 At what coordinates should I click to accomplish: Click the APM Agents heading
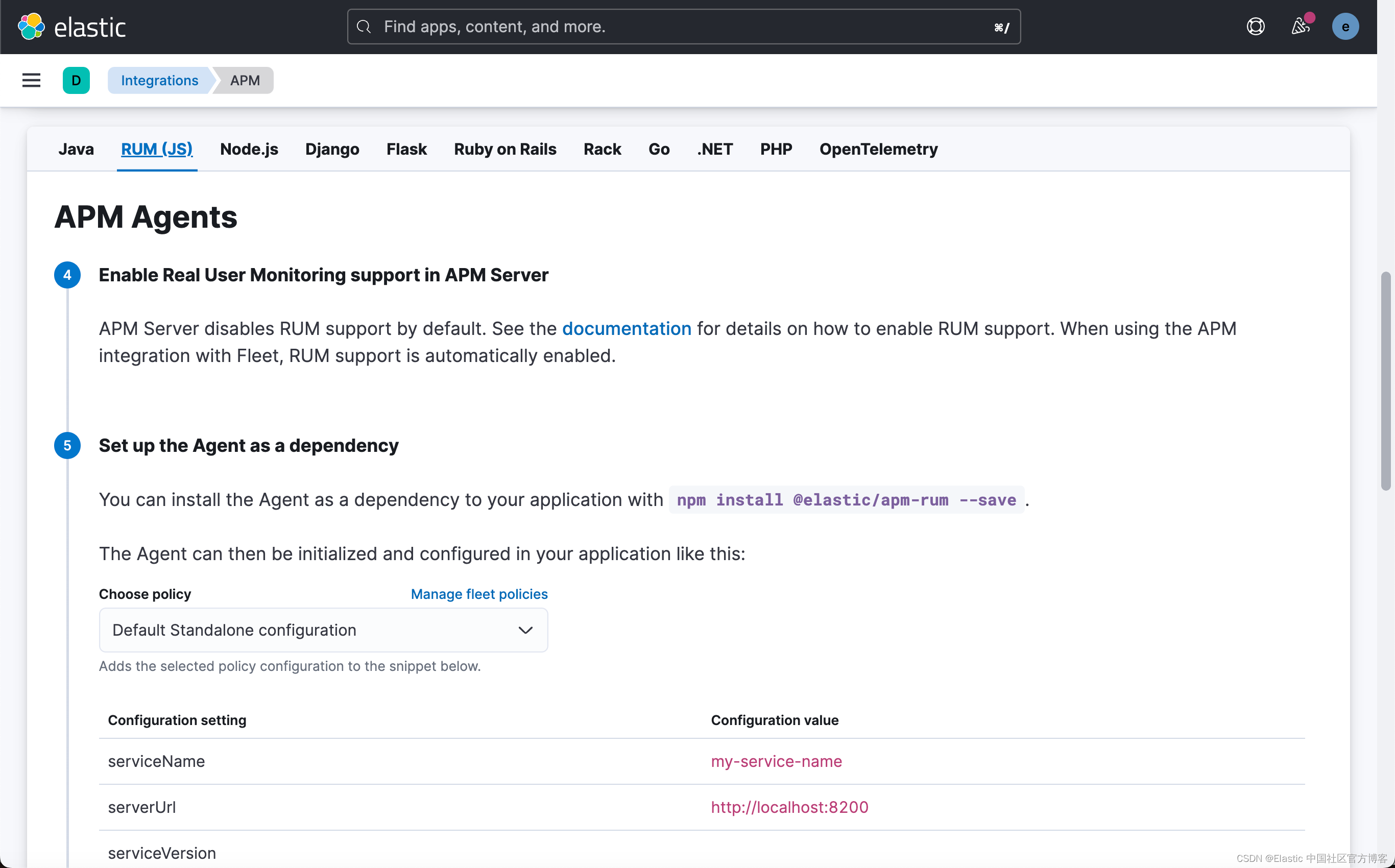pos(146,217)
